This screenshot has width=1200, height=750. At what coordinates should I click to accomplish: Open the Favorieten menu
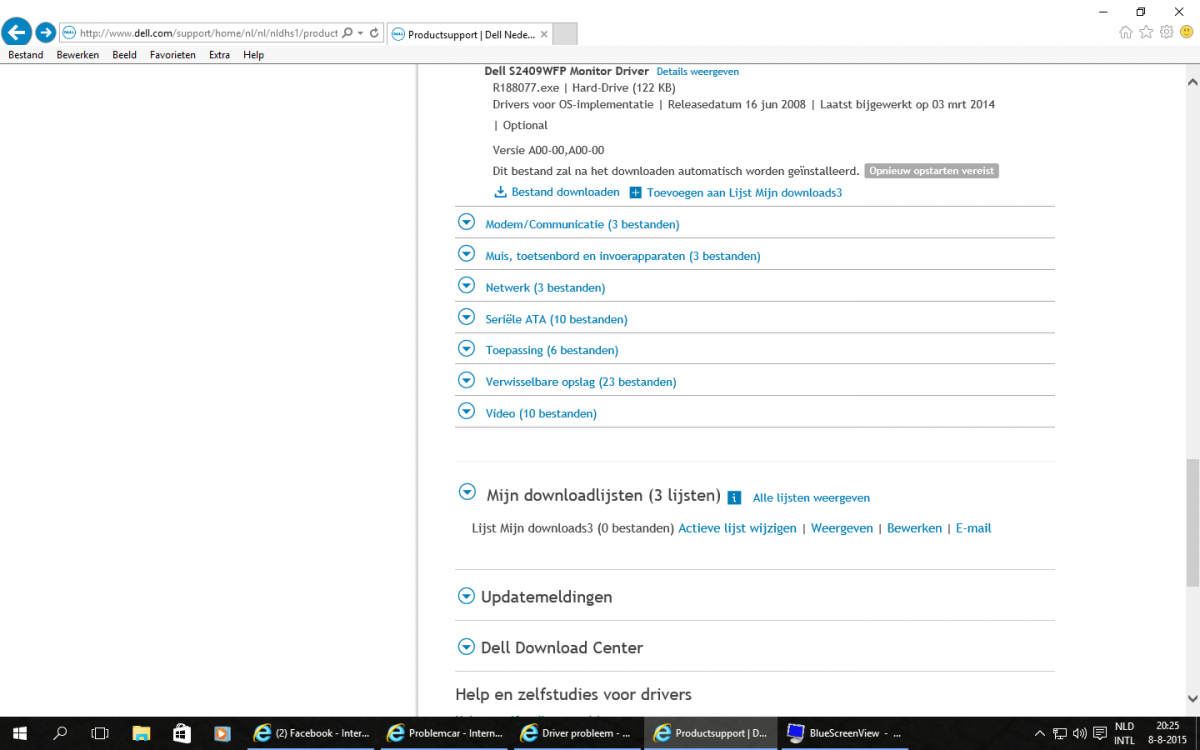click(173, 55)
